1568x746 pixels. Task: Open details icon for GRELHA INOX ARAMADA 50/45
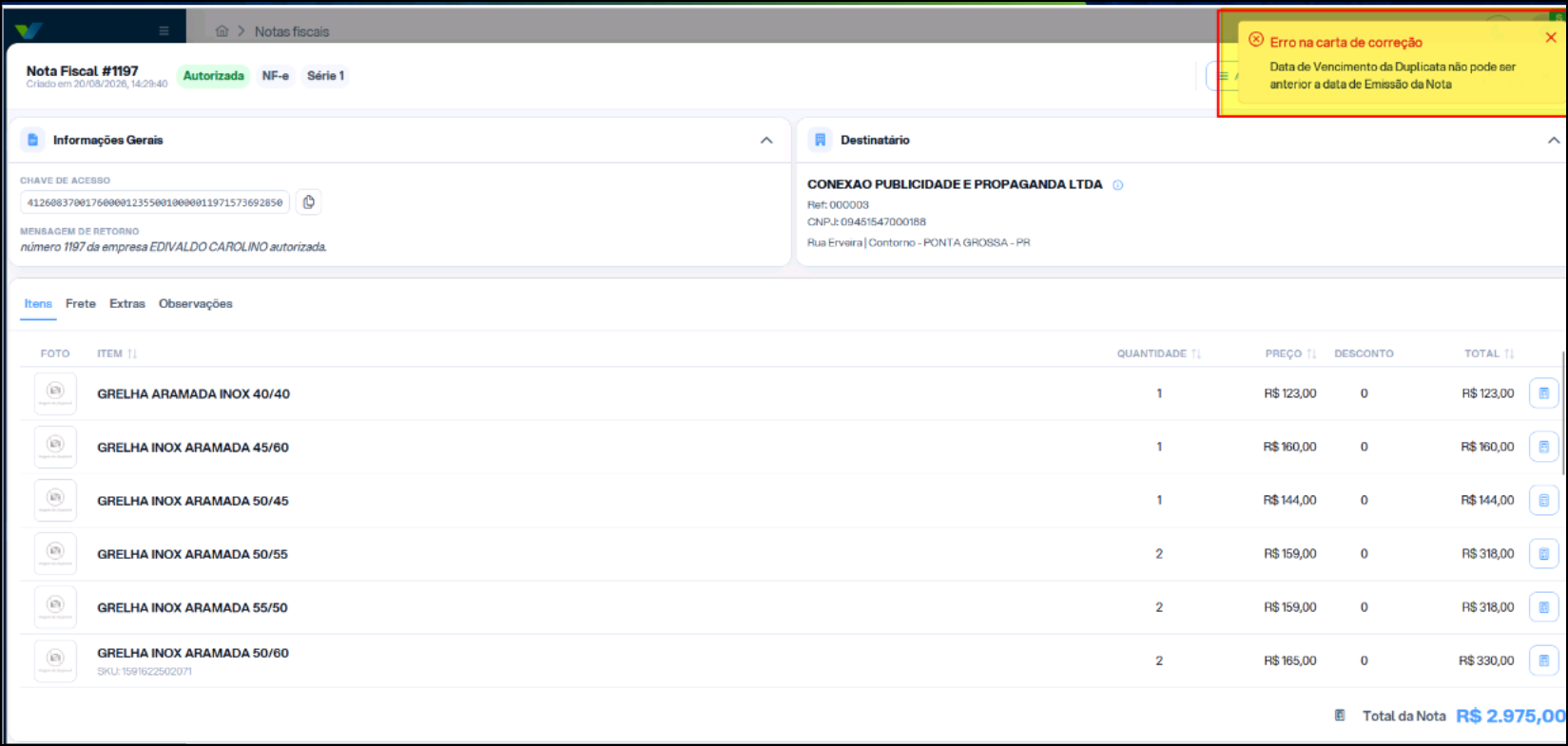click(x=1543, y=500)
